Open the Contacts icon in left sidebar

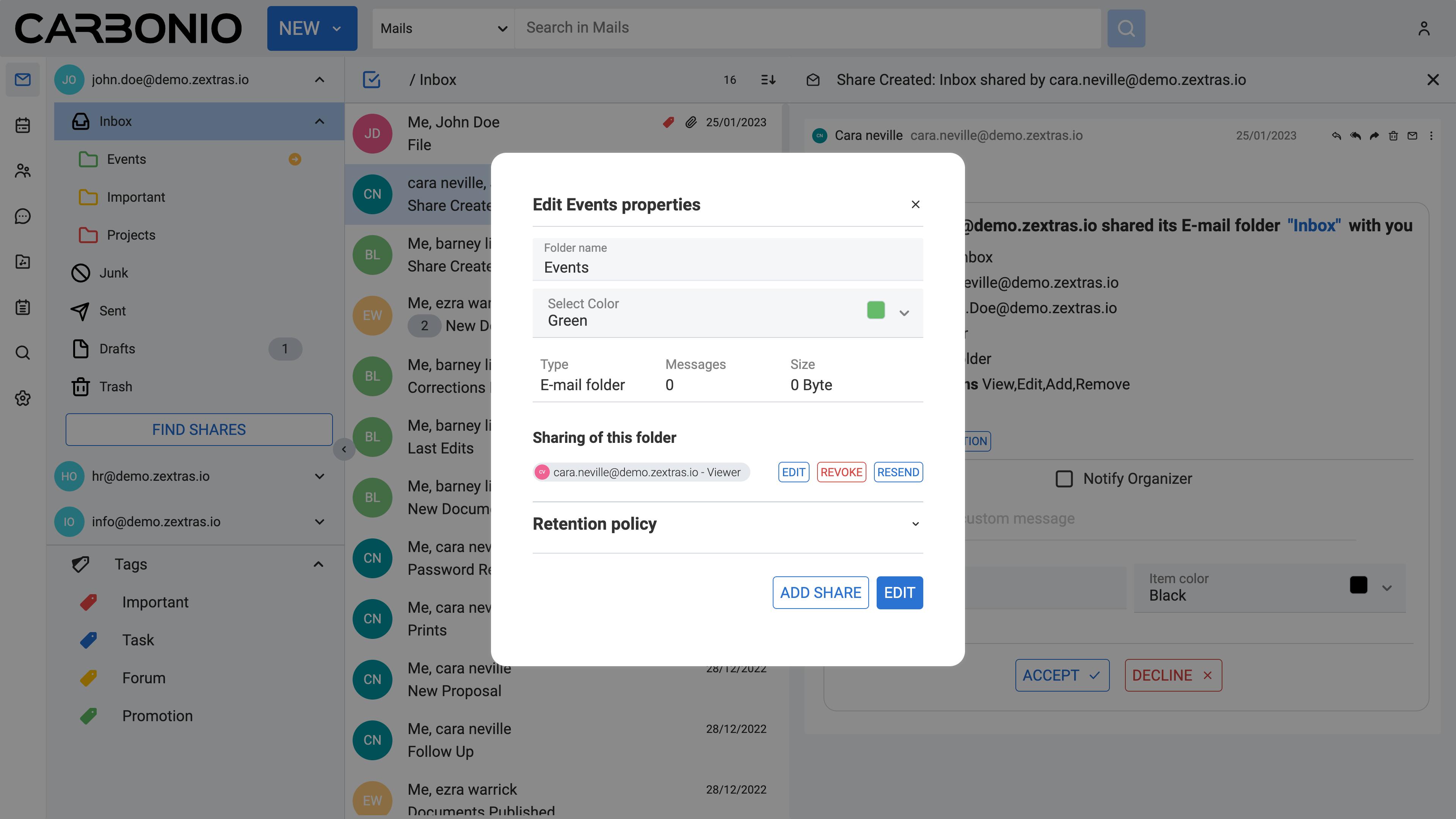(23, 171)
